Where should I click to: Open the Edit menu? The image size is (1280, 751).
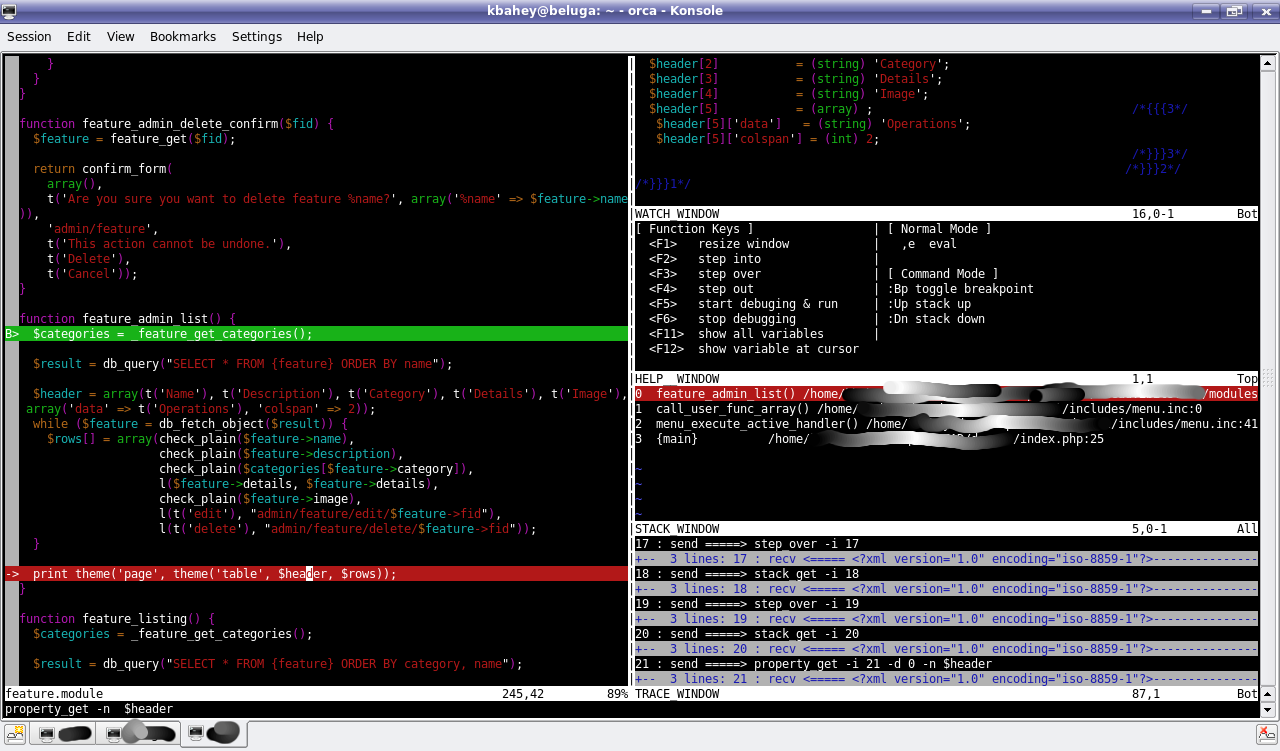click(79, 36)
